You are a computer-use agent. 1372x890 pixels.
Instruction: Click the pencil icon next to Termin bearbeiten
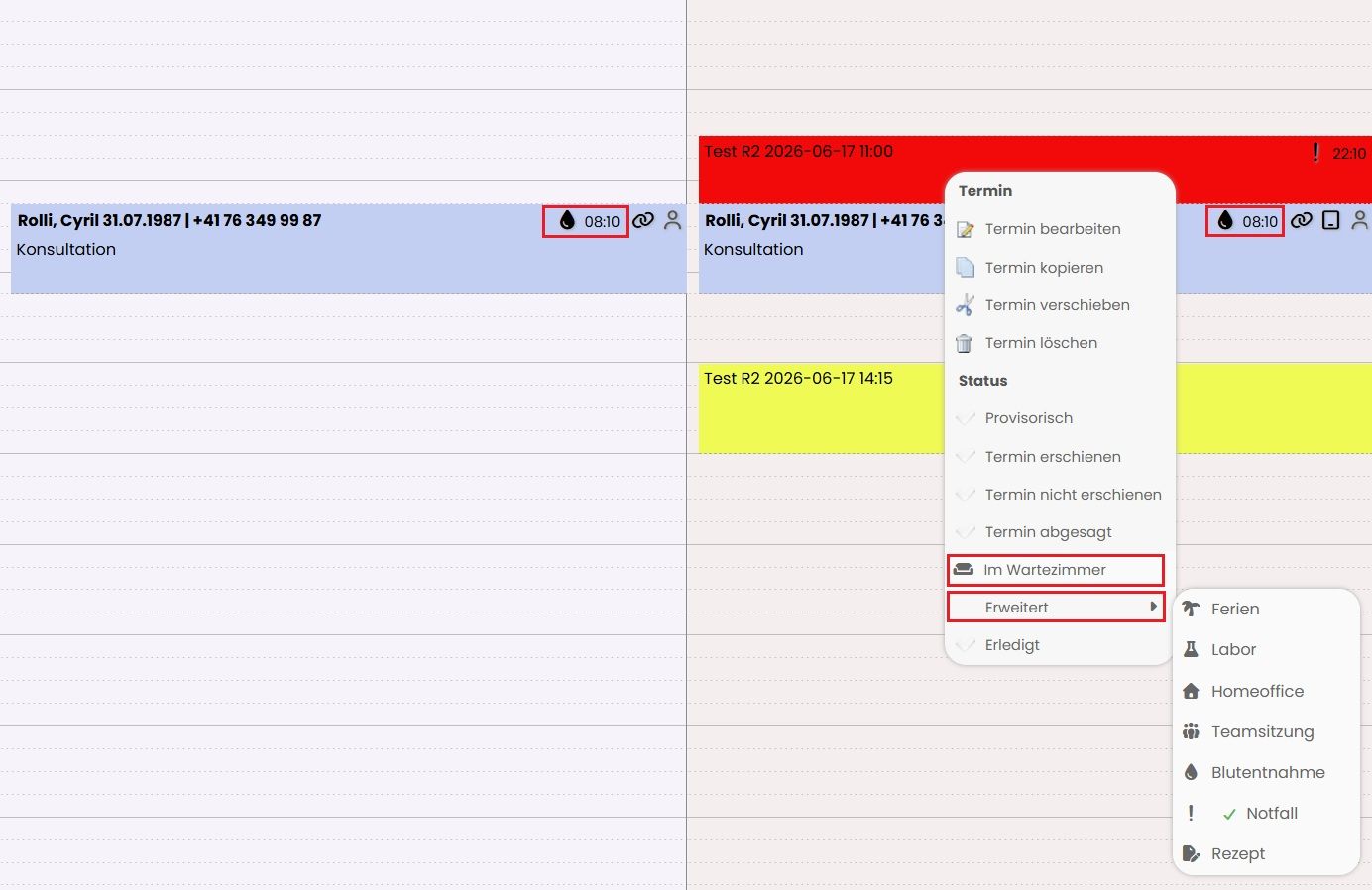tap(965, 229)
